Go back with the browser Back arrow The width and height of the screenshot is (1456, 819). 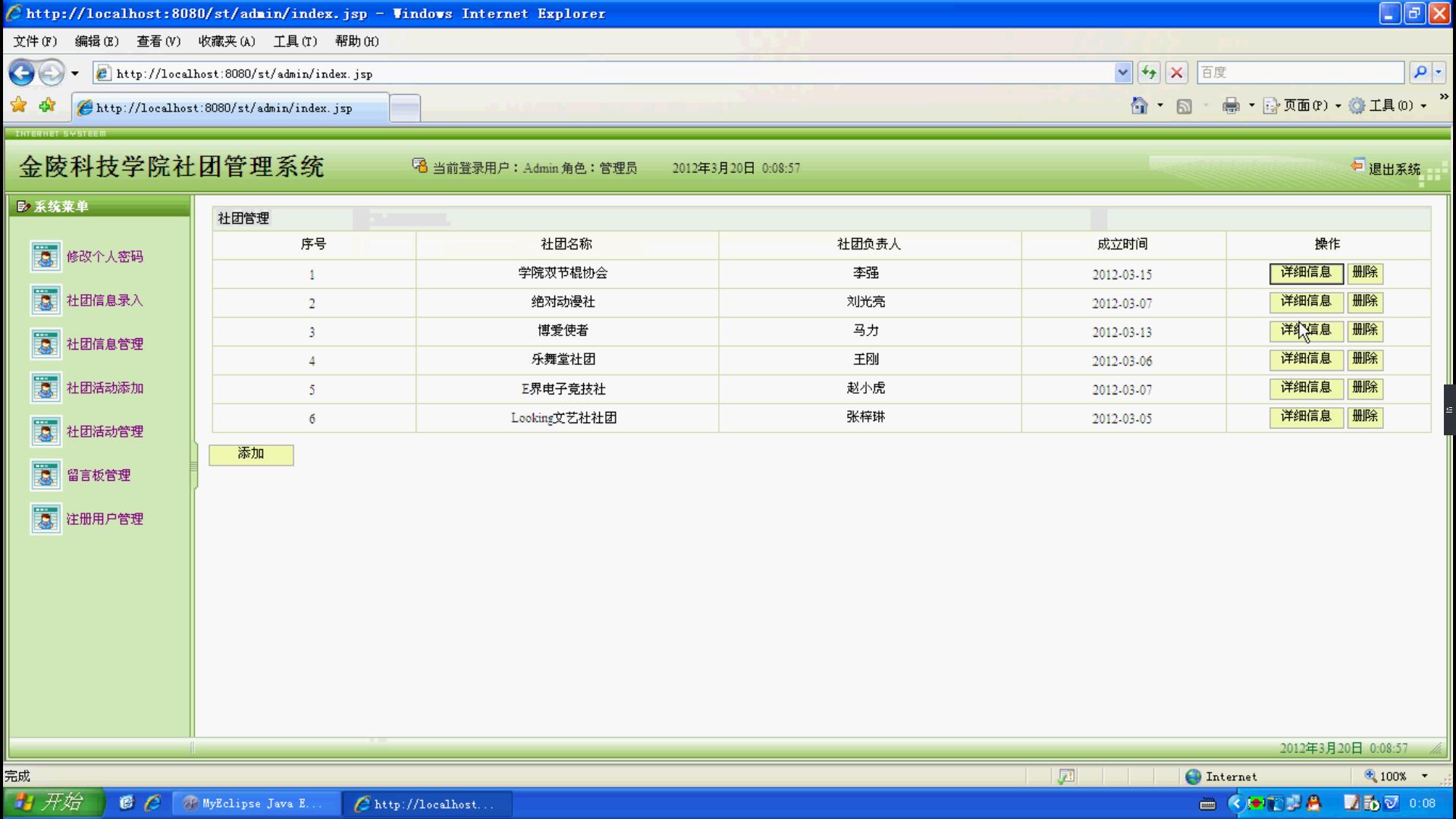pyautogui.click(x=21, y=74)
